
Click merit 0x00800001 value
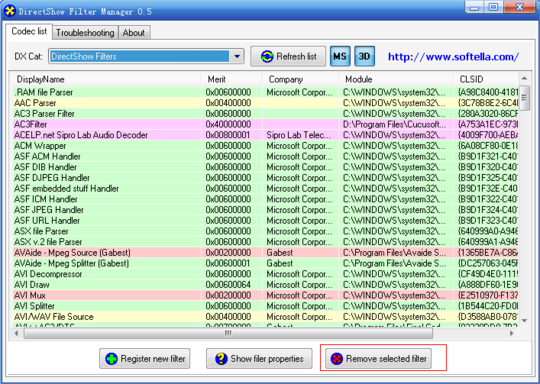(x=228, y=135)
